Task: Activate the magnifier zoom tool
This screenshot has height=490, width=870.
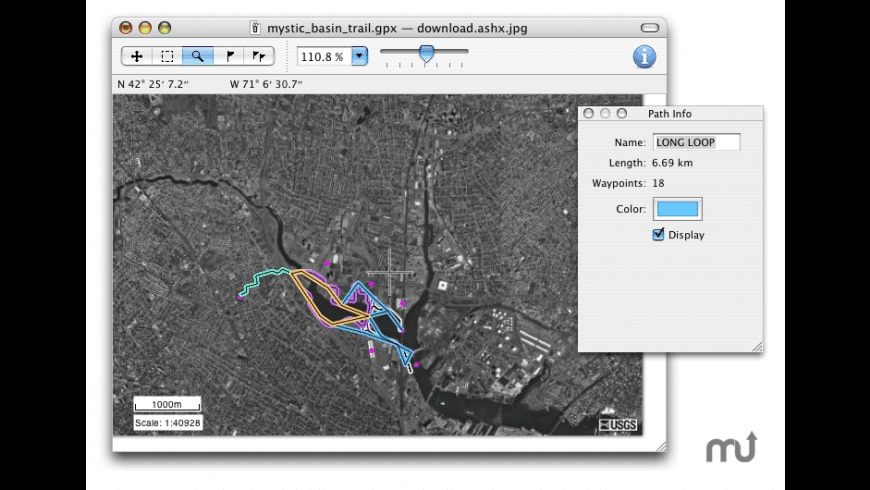Action: [x=197, y=57]
